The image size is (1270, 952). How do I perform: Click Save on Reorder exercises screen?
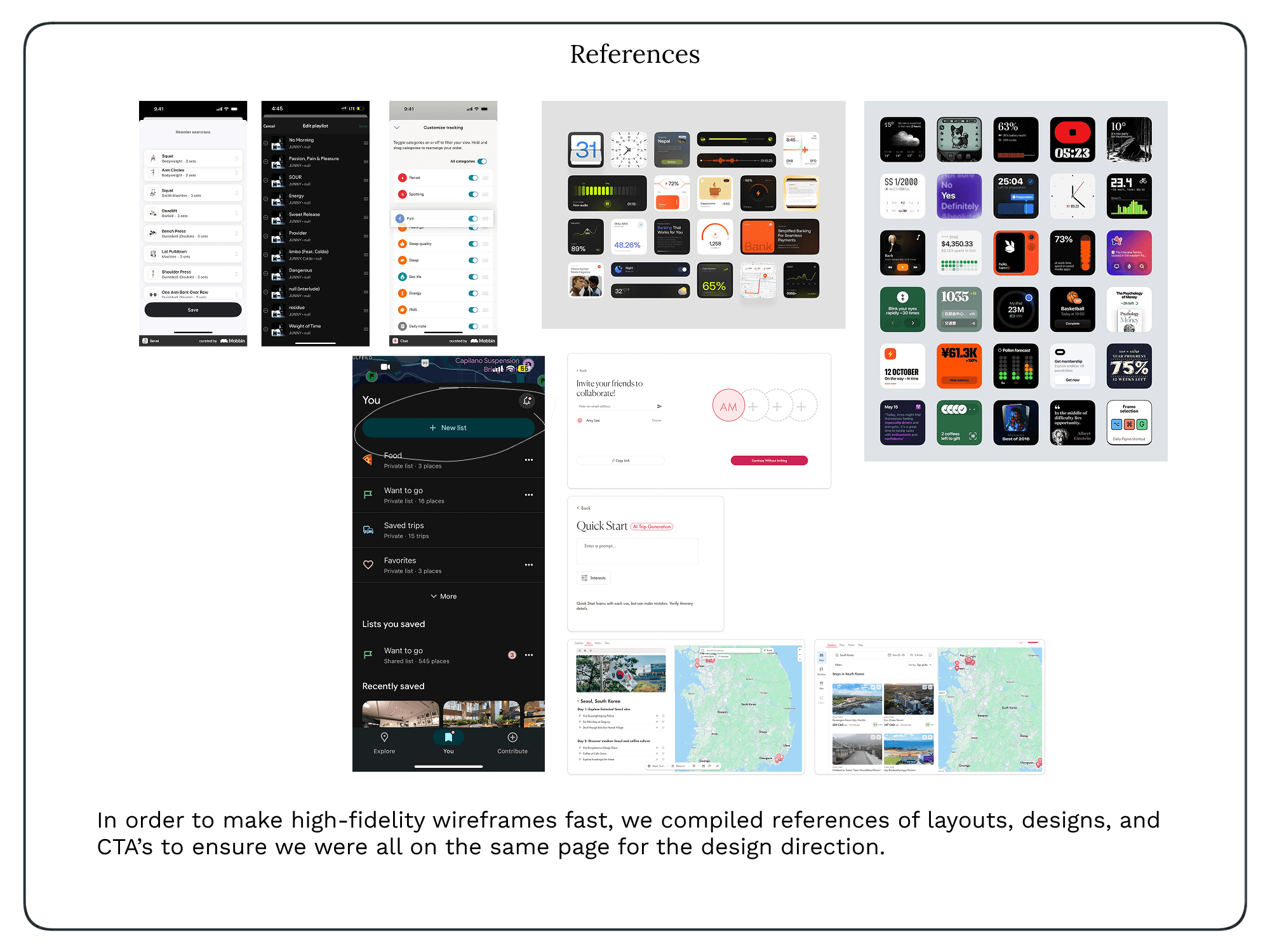pos(193,310)
